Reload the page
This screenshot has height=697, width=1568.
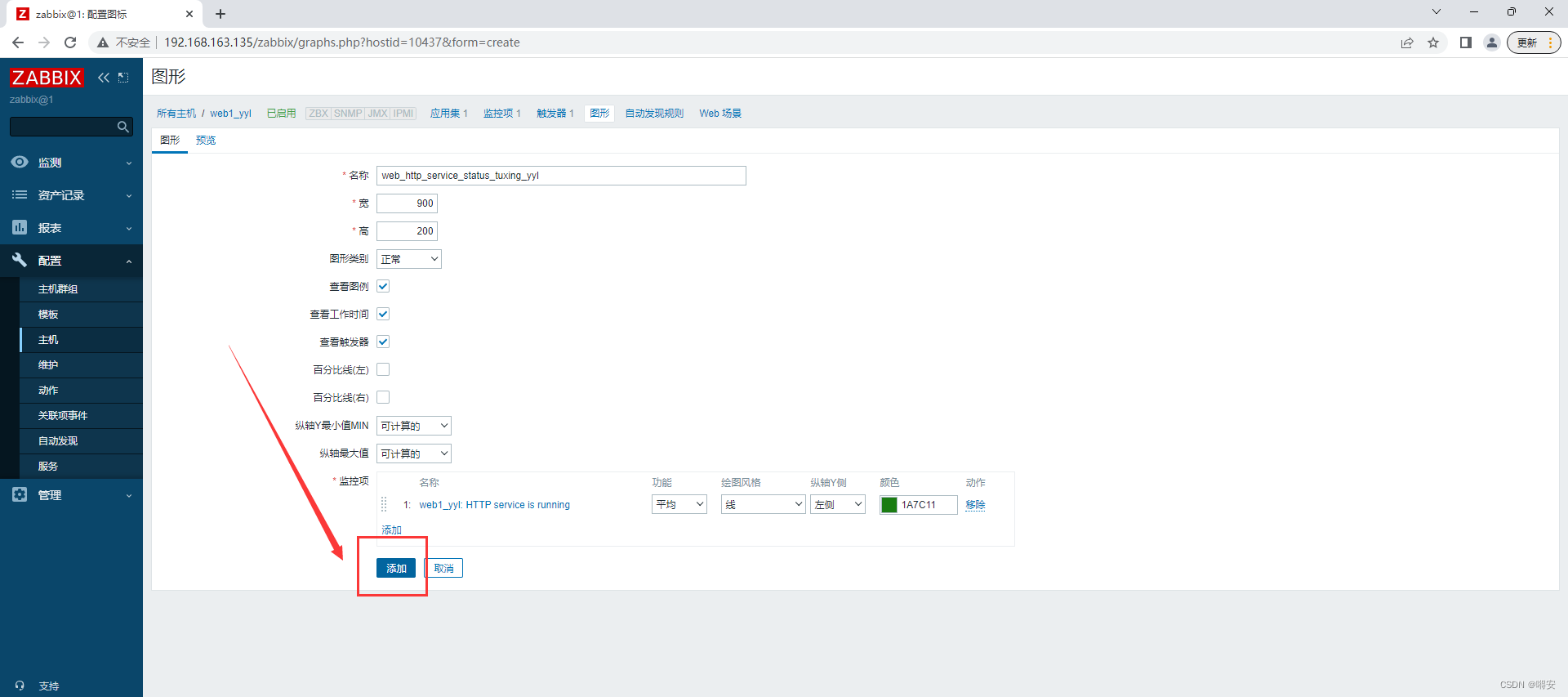pyautogui.click(x=70, y=42)
